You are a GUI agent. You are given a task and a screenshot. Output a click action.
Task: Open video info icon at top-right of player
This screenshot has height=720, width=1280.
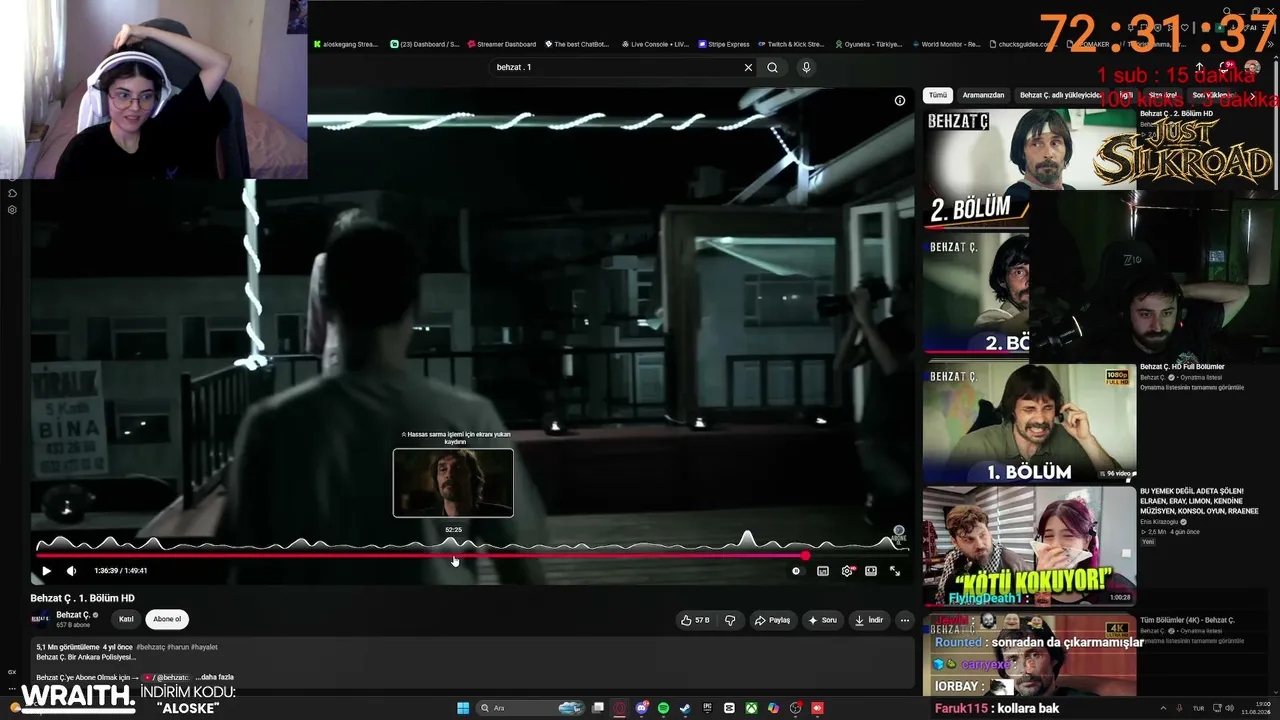point(900,100)
